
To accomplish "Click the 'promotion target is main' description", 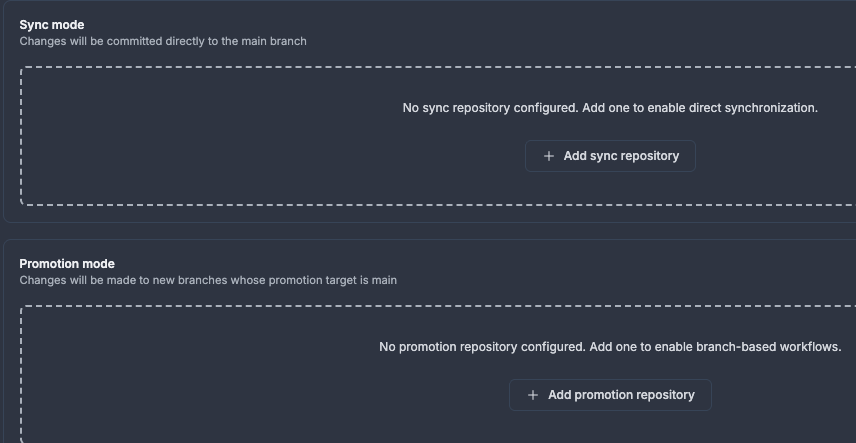I will (330, 280).
